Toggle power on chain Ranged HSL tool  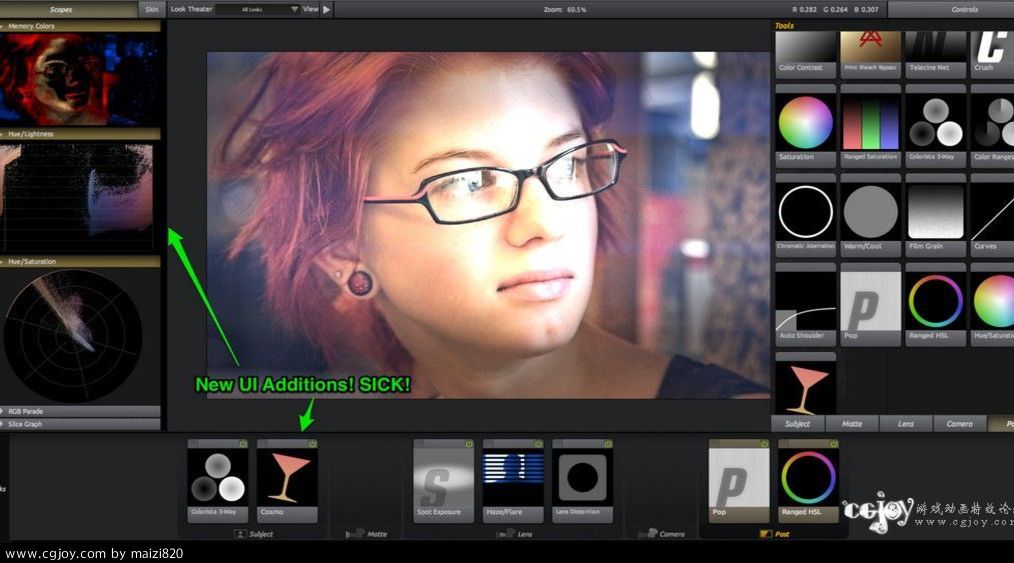click(x=834, y=444)
